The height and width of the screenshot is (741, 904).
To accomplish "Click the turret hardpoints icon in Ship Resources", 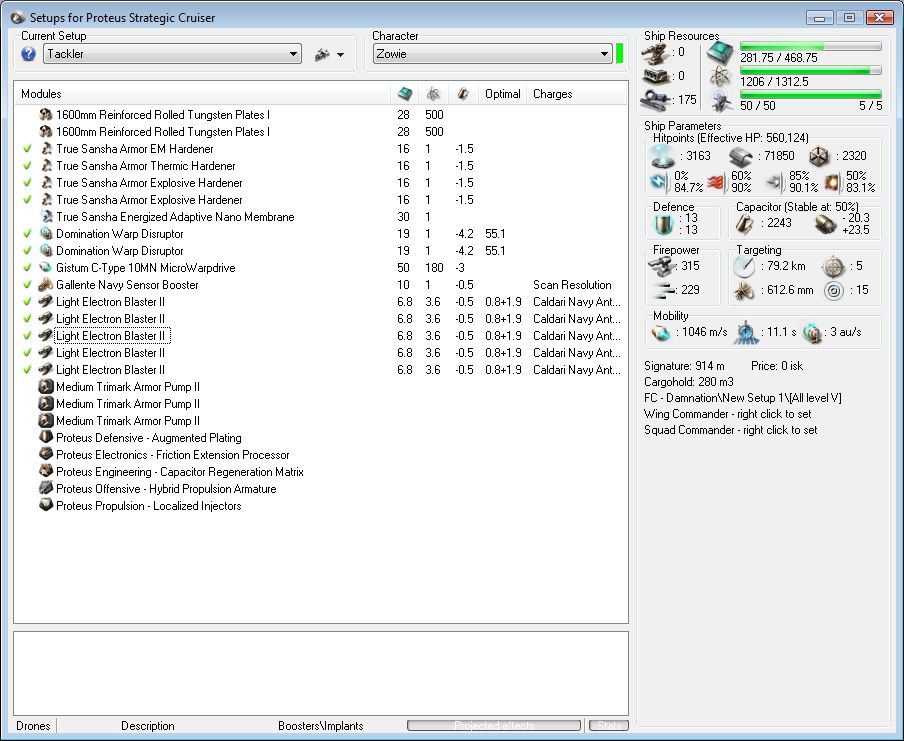I will point(656,54).
